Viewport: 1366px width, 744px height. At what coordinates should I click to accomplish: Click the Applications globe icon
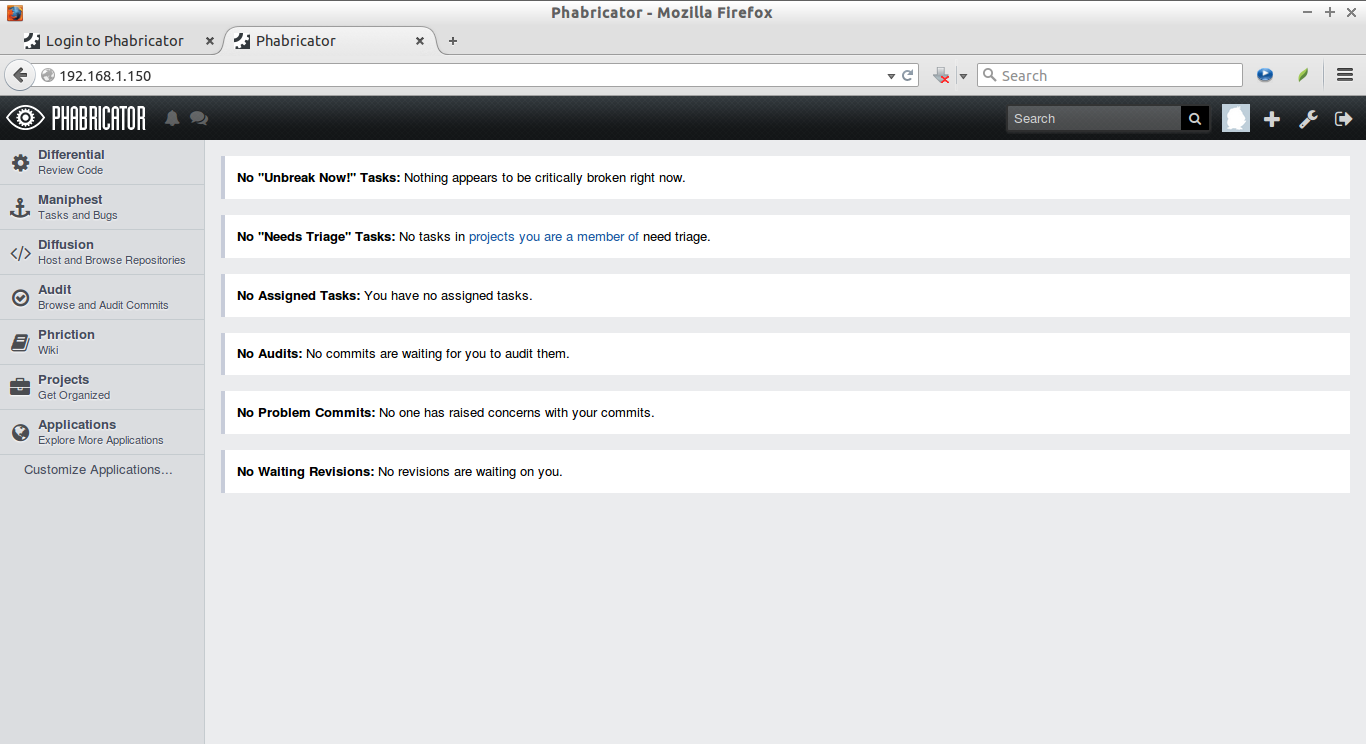tap(20, 432)
